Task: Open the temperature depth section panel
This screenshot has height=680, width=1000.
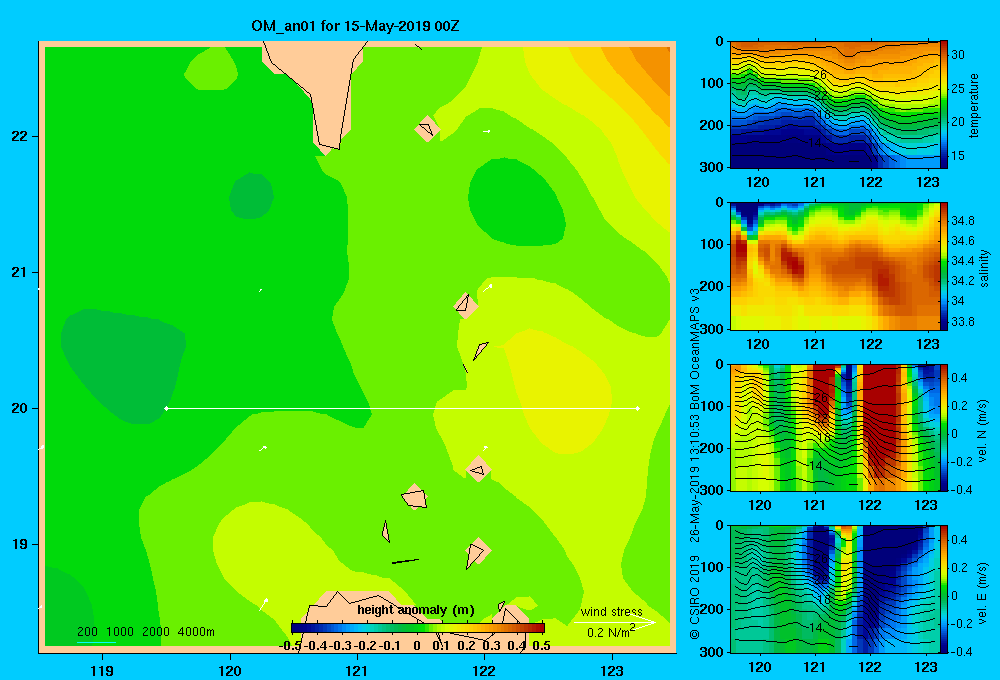Action: (835, 105)
